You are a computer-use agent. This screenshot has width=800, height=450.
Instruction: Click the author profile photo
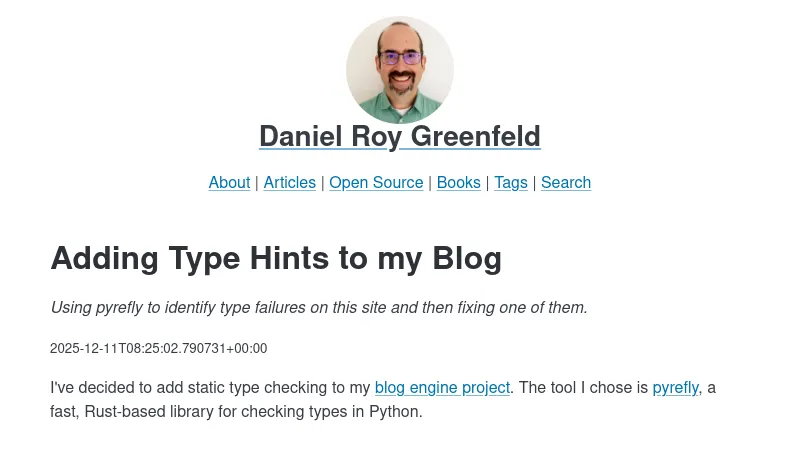(400, 70)
